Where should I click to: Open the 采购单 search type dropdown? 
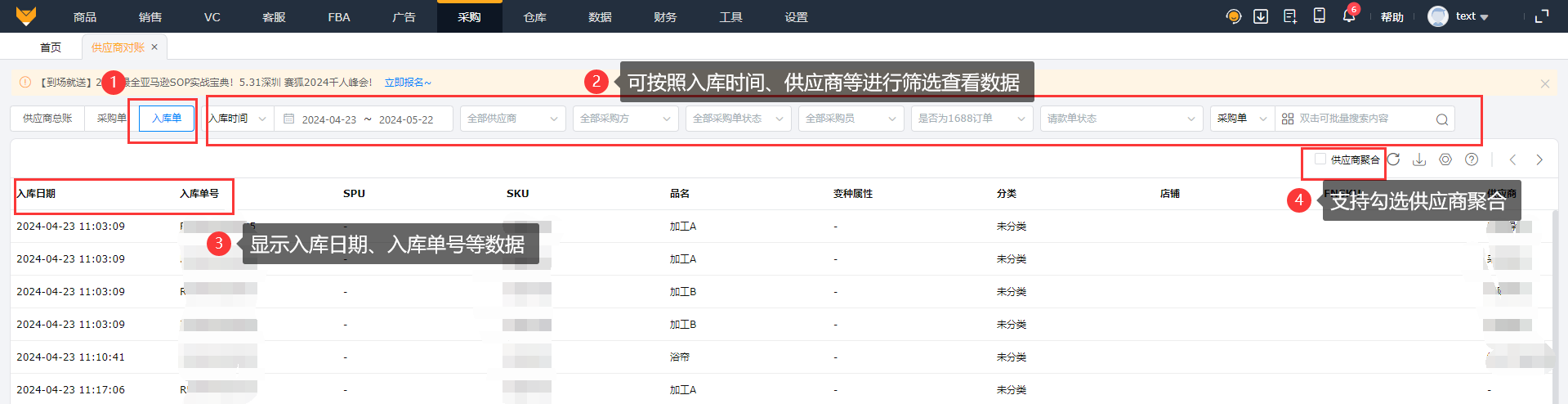click(x=1242, y=119)
